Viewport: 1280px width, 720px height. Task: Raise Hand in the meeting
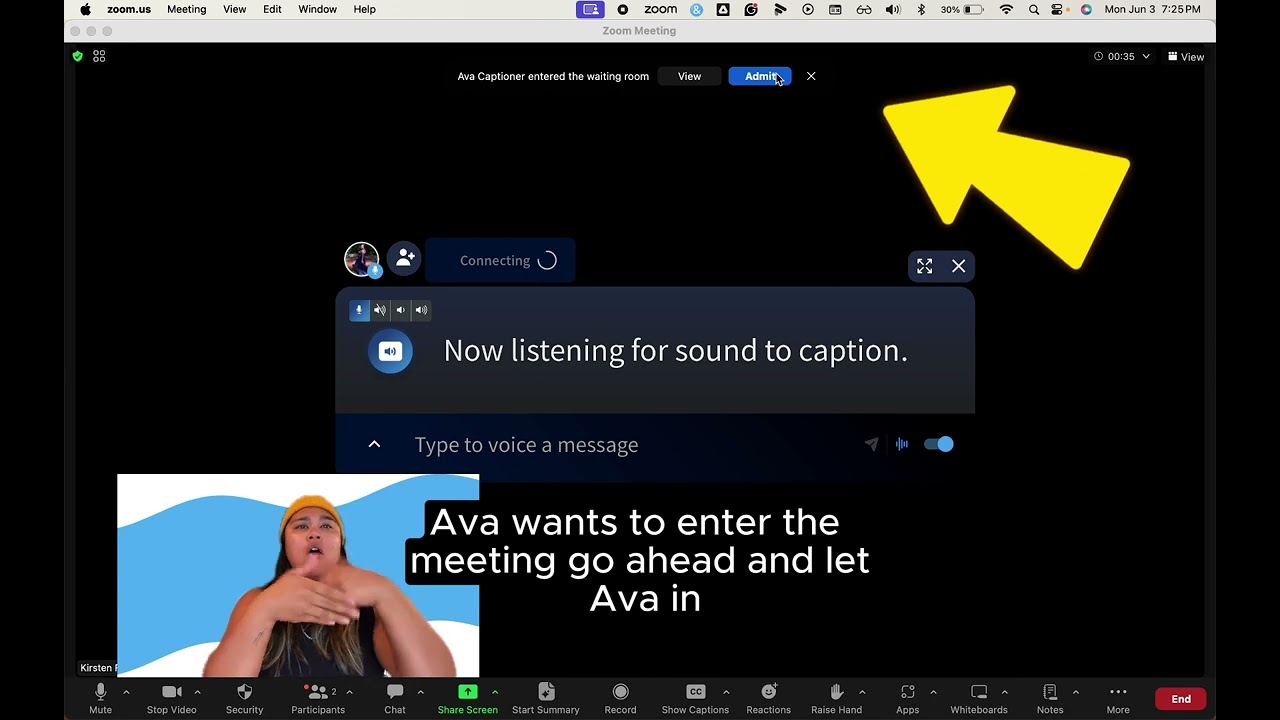point(836,698)
